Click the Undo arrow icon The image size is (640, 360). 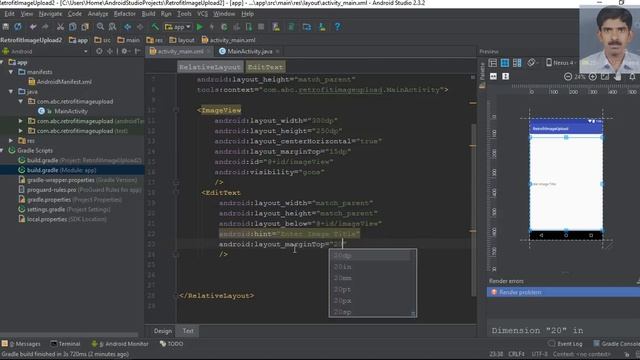tap(33, 27)
